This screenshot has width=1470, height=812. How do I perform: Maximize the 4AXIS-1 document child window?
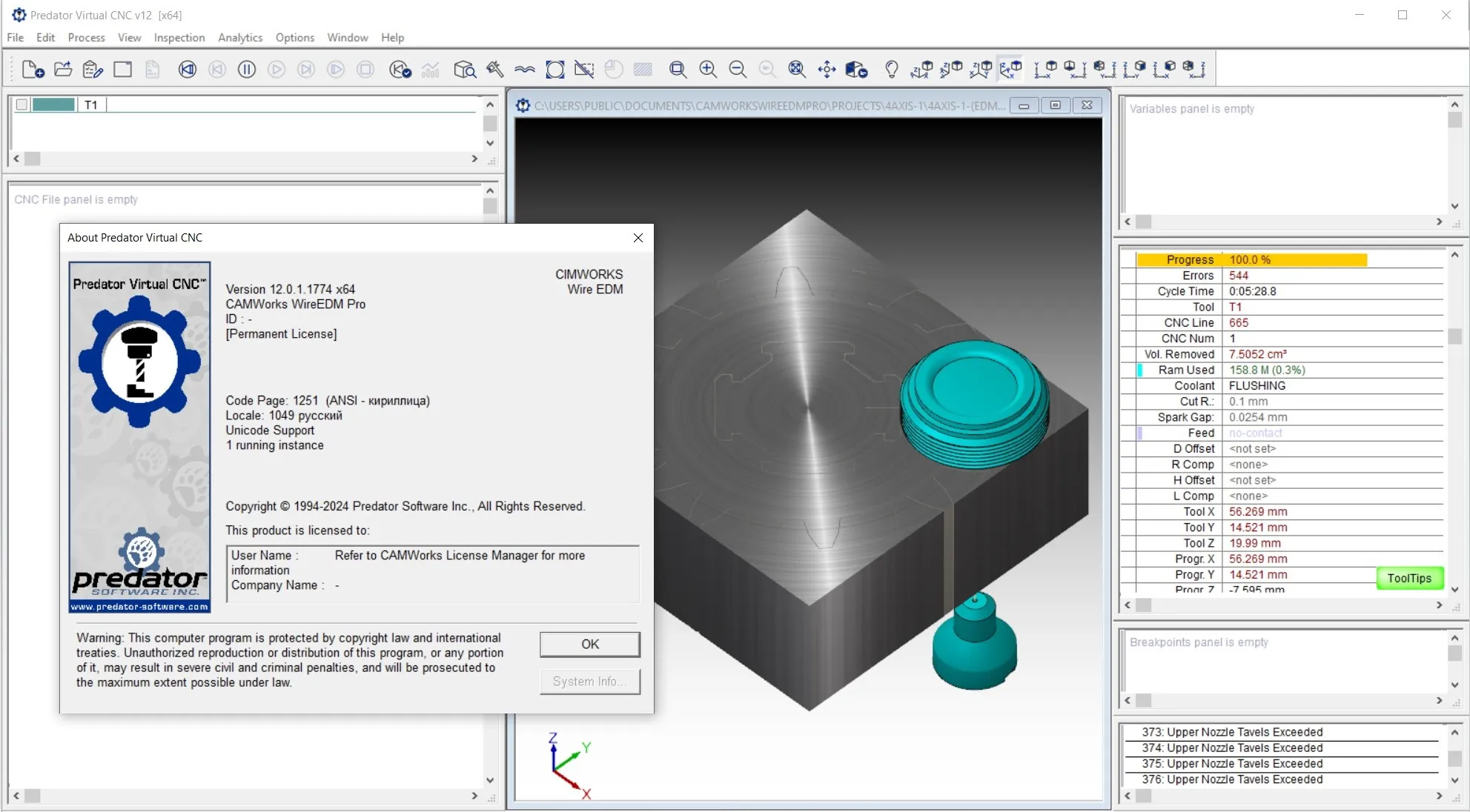tap(1055, 105)
